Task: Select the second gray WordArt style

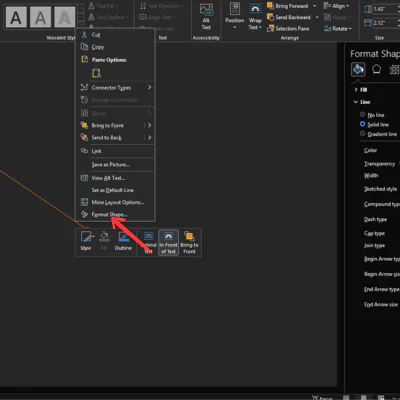Action: click(x=40, y=17)
